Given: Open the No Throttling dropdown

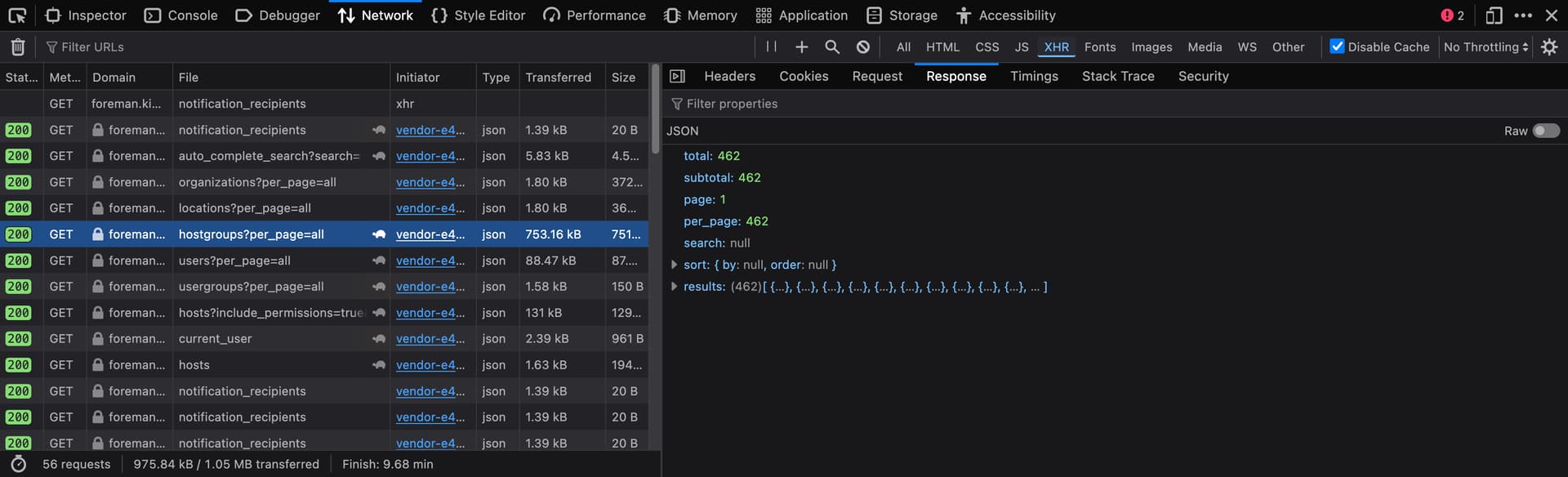Looking at the screenshot, I should (1486, 47).
